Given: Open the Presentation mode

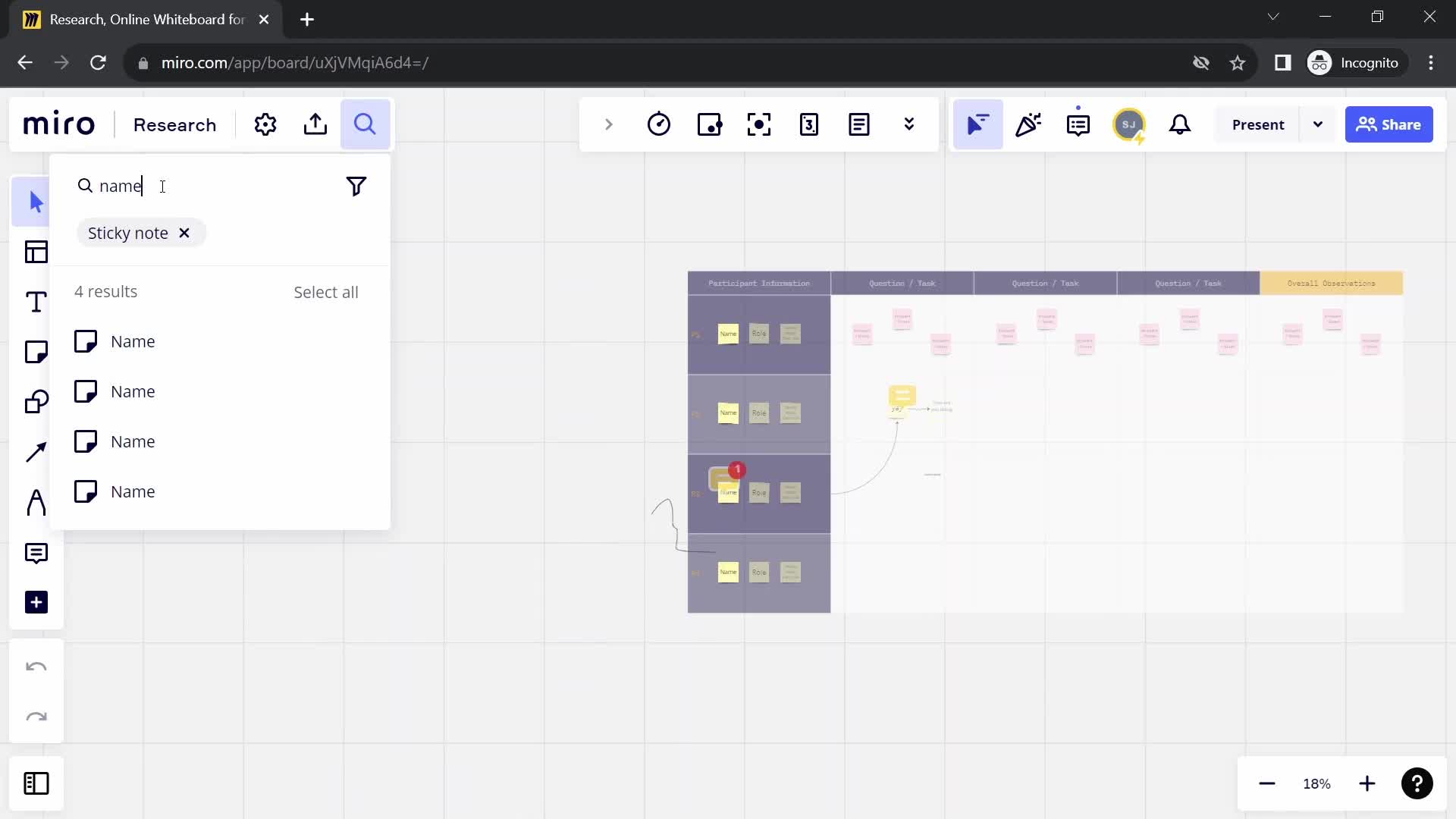Looking at the screenshot, I should (1259, 124).
